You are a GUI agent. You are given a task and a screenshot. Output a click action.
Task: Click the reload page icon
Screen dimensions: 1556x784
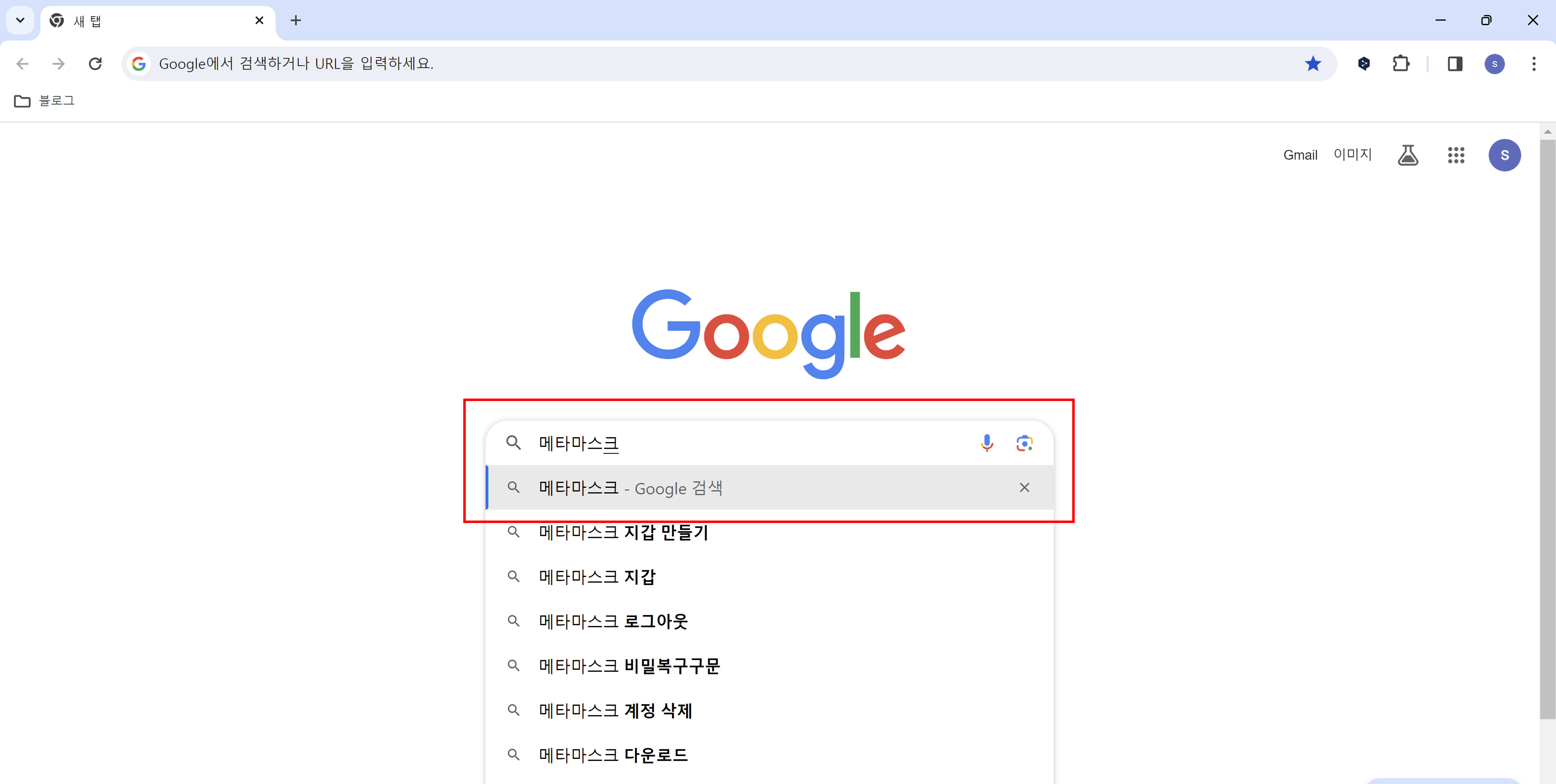point(95,63)
